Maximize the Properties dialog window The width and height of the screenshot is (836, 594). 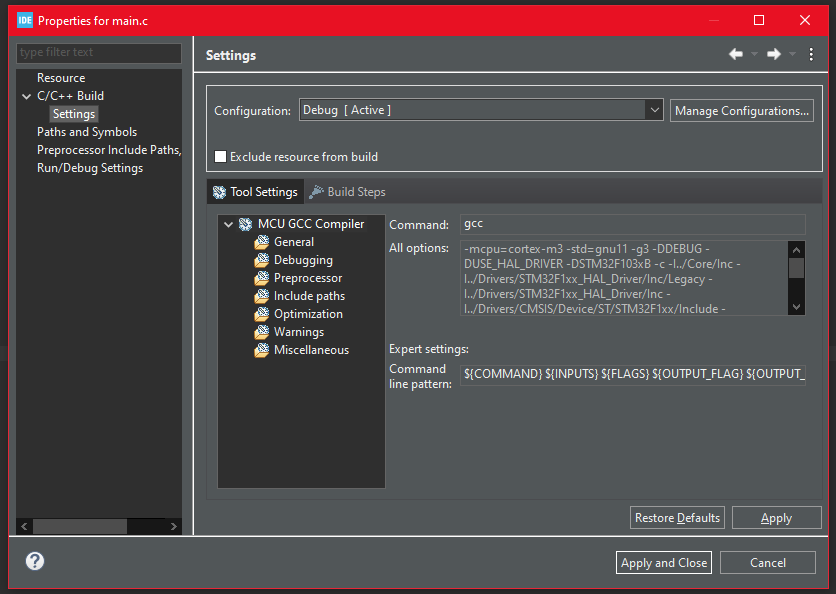point(759,20)
